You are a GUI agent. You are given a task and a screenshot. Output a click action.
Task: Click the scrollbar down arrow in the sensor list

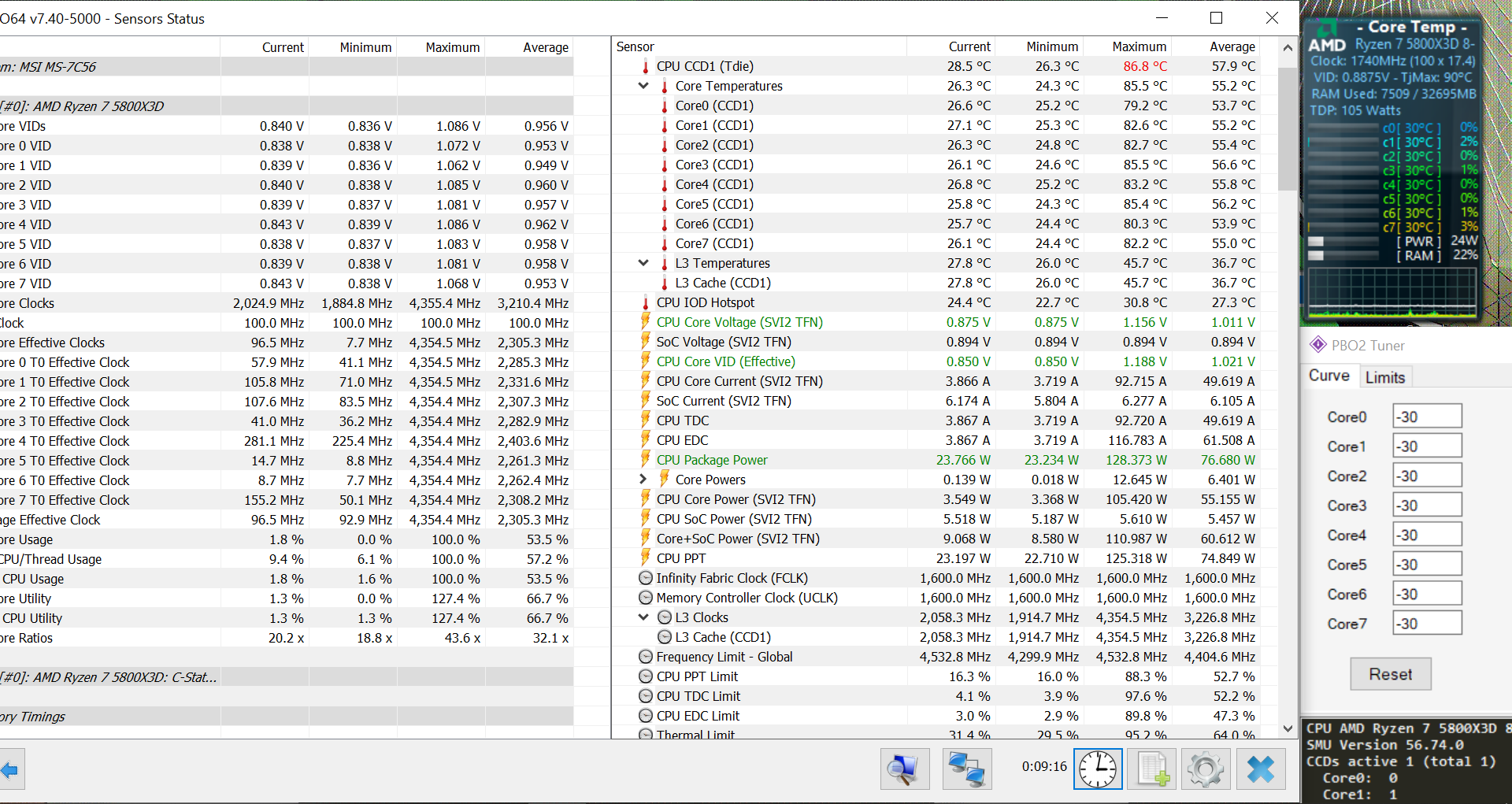click(1288, 729)
